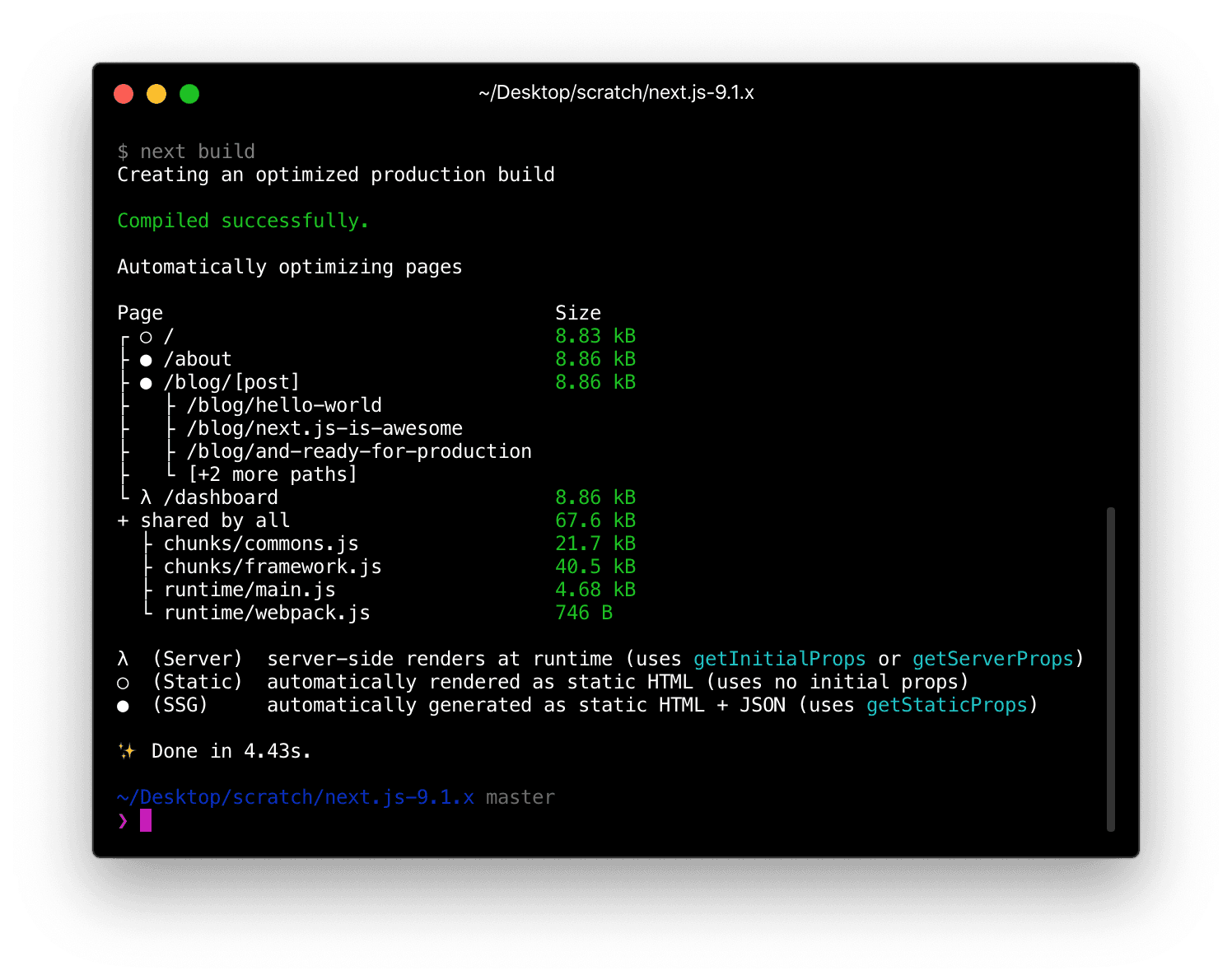The image size is (1232, 980).
Task: Click the 8.86 kB size of /about
Action: tap(595, 359)
